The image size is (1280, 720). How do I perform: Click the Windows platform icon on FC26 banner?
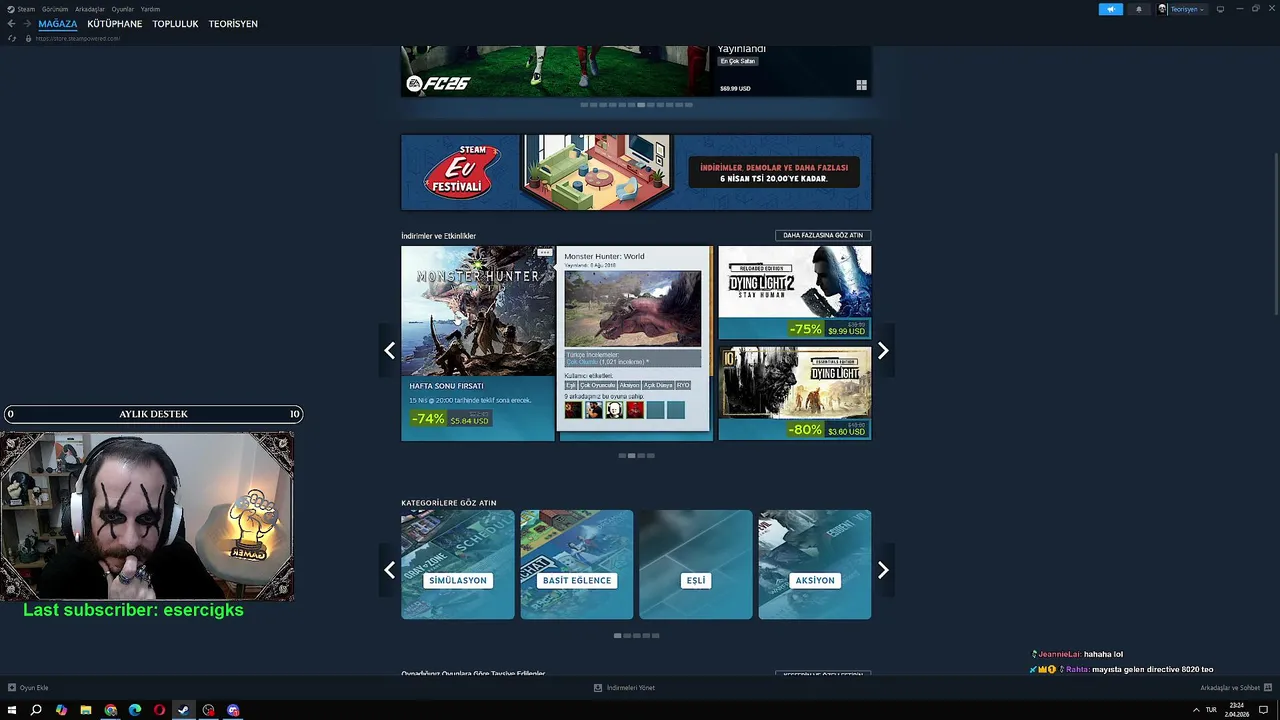(861, 85)
